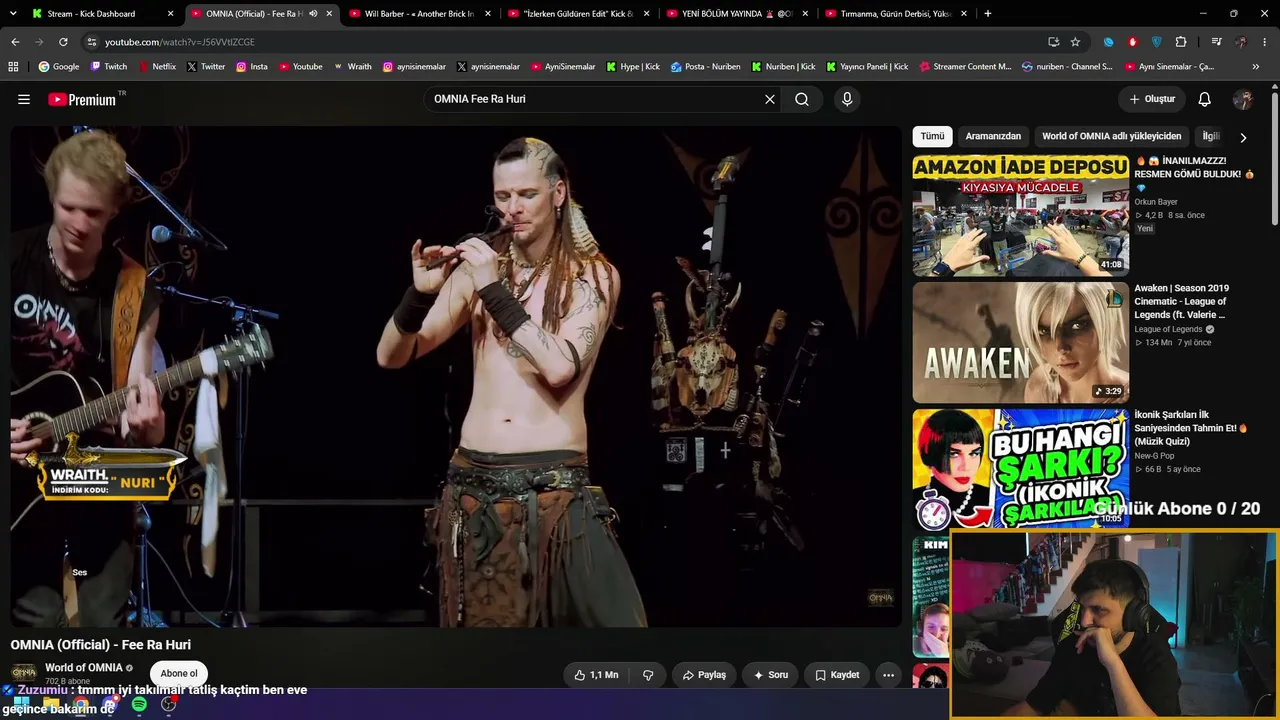This screenshot has width=1280, height=720.
Task: Open the Bu Hangi Şarkı quiz thumbnail
Action: (x=1020, y=469)
